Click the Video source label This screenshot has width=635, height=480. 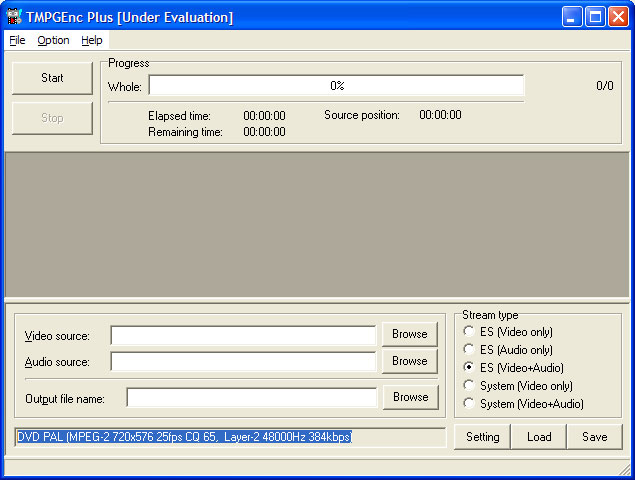click(57, 336)
